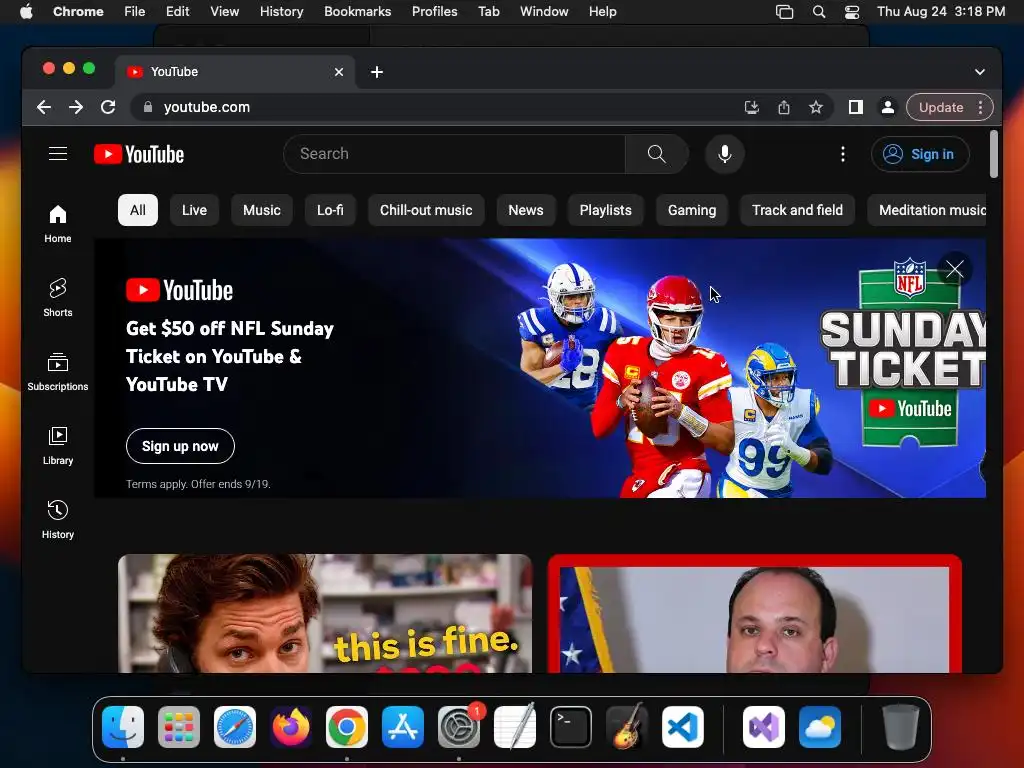Open the red-bordered video thumbnail
This screenshot has height=768, width=1024.
coord(754,613)
